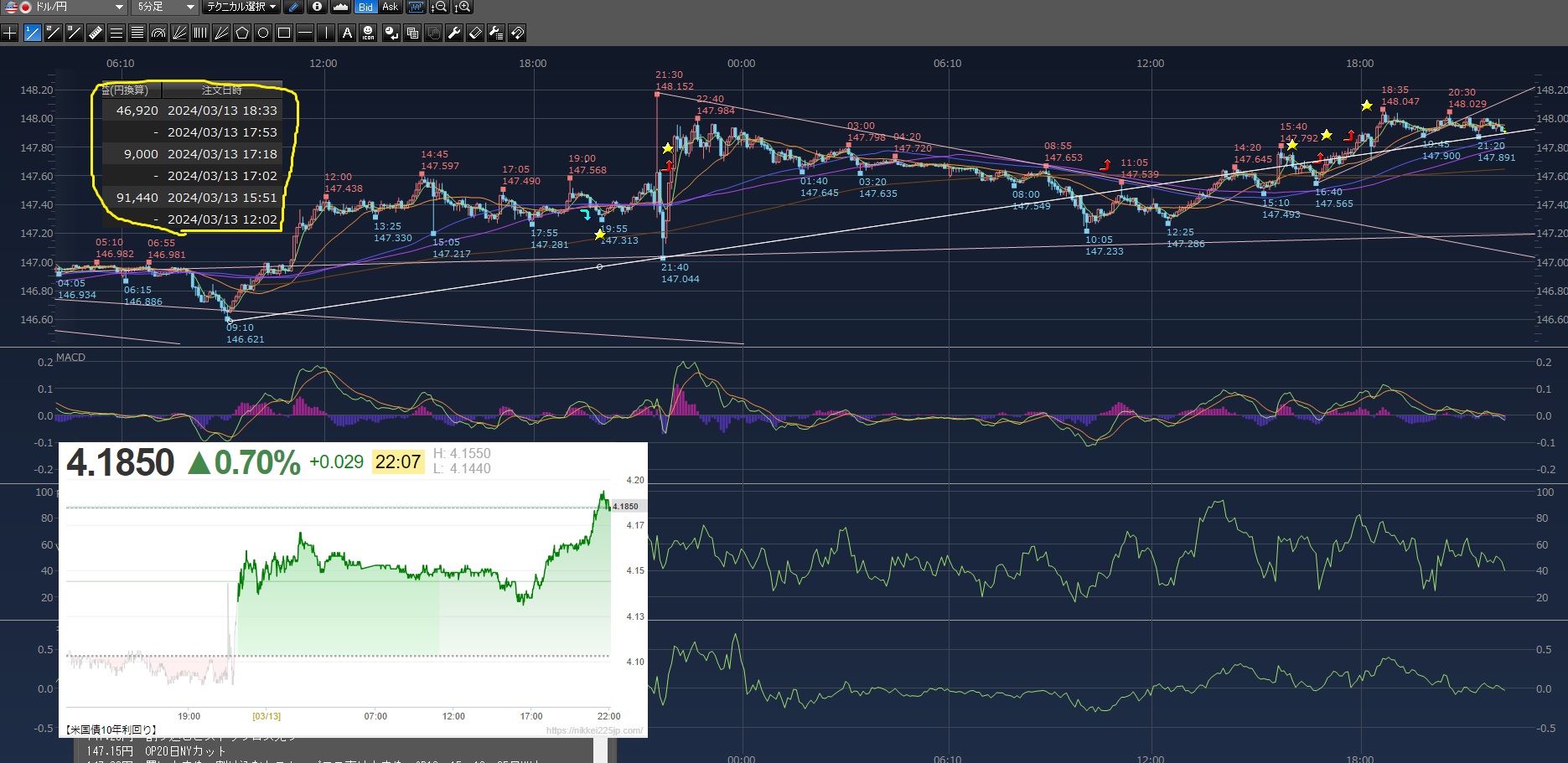Switch chart price to Ask
This screenshot has width=1568, height=763.
coord(390,7)
